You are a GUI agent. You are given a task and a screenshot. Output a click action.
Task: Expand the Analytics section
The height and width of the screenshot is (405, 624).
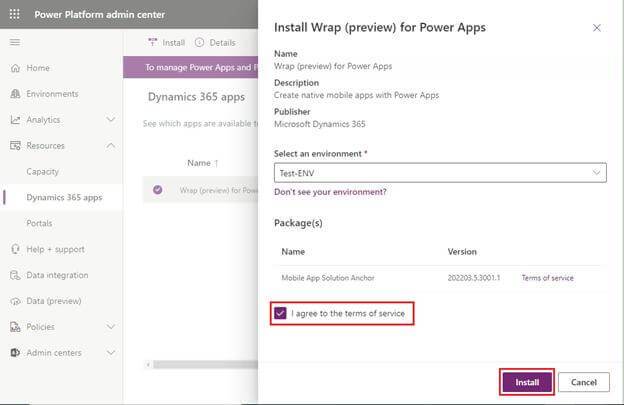click(110, 120)
